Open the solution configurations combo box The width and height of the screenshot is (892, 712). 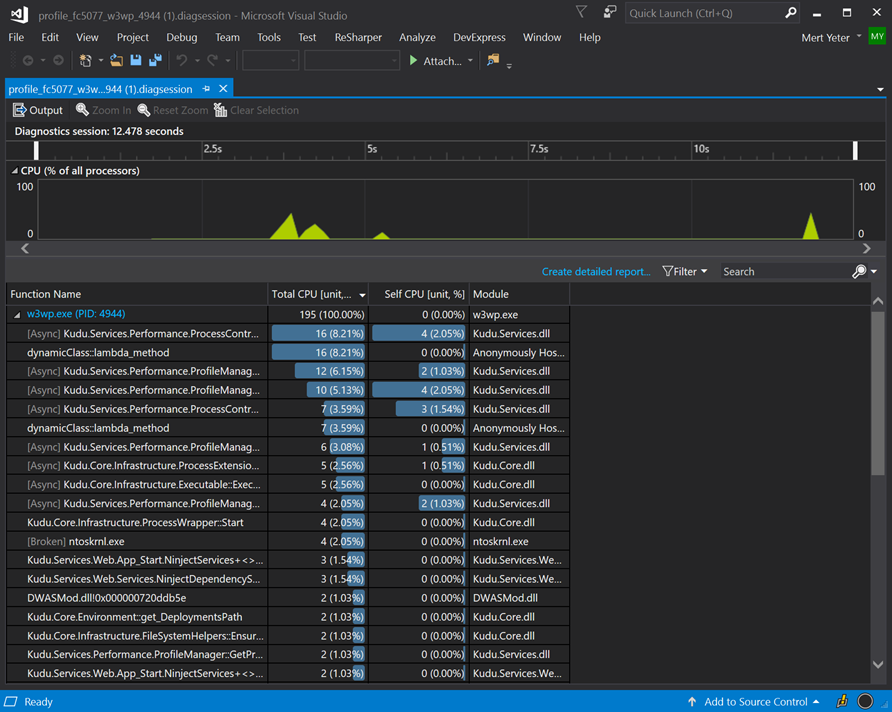(x=271, y=60)
